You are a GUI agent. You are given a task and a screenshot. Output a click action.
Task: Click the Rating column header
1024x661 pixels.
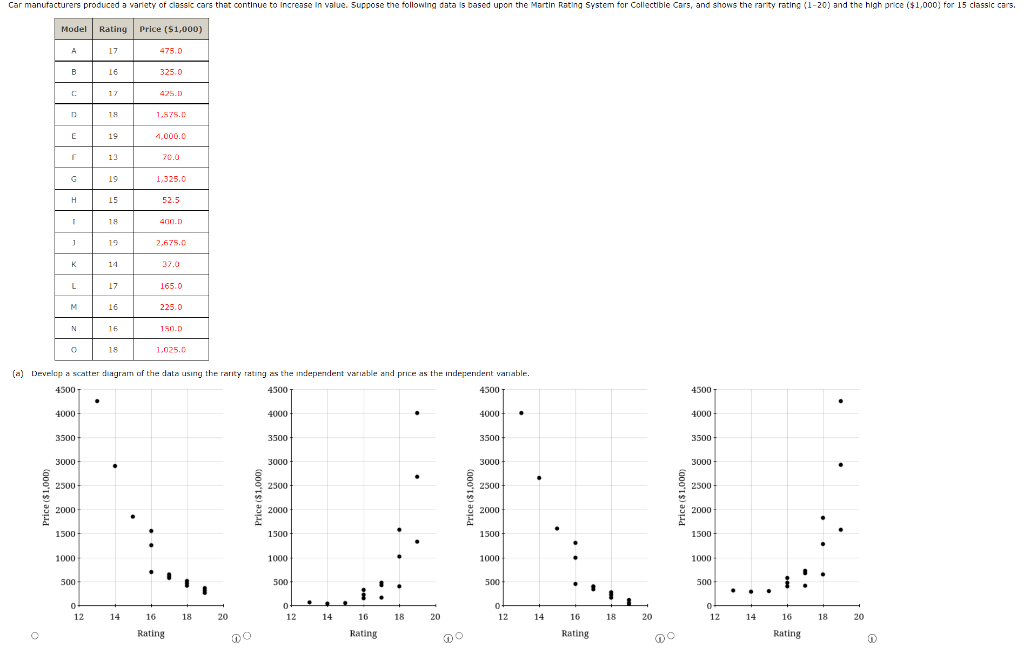(111, 29)
